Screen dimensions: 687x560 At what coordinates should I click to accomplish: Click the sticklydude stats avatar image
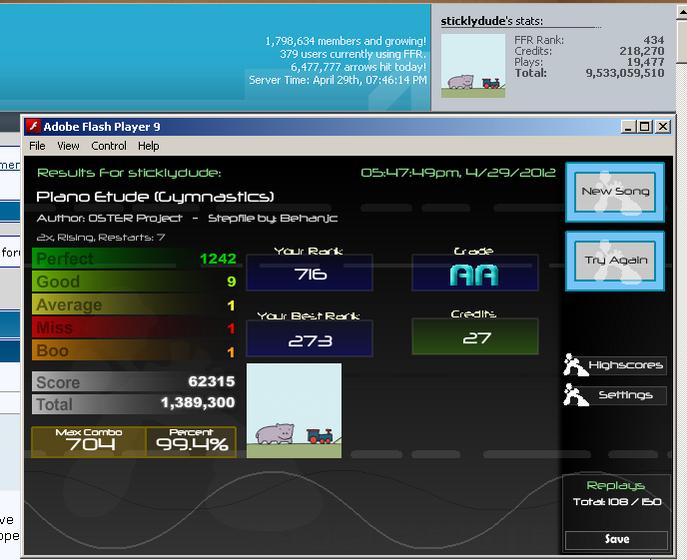click(x=473, y=66)
